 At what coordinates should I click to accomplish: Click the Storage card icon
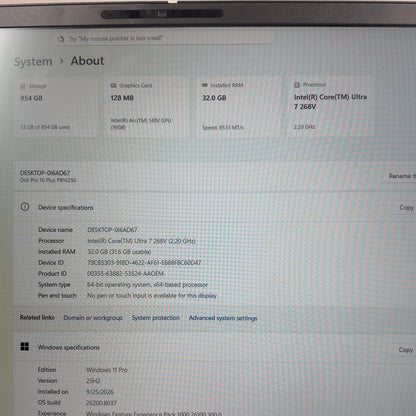[x=23, y=86]
